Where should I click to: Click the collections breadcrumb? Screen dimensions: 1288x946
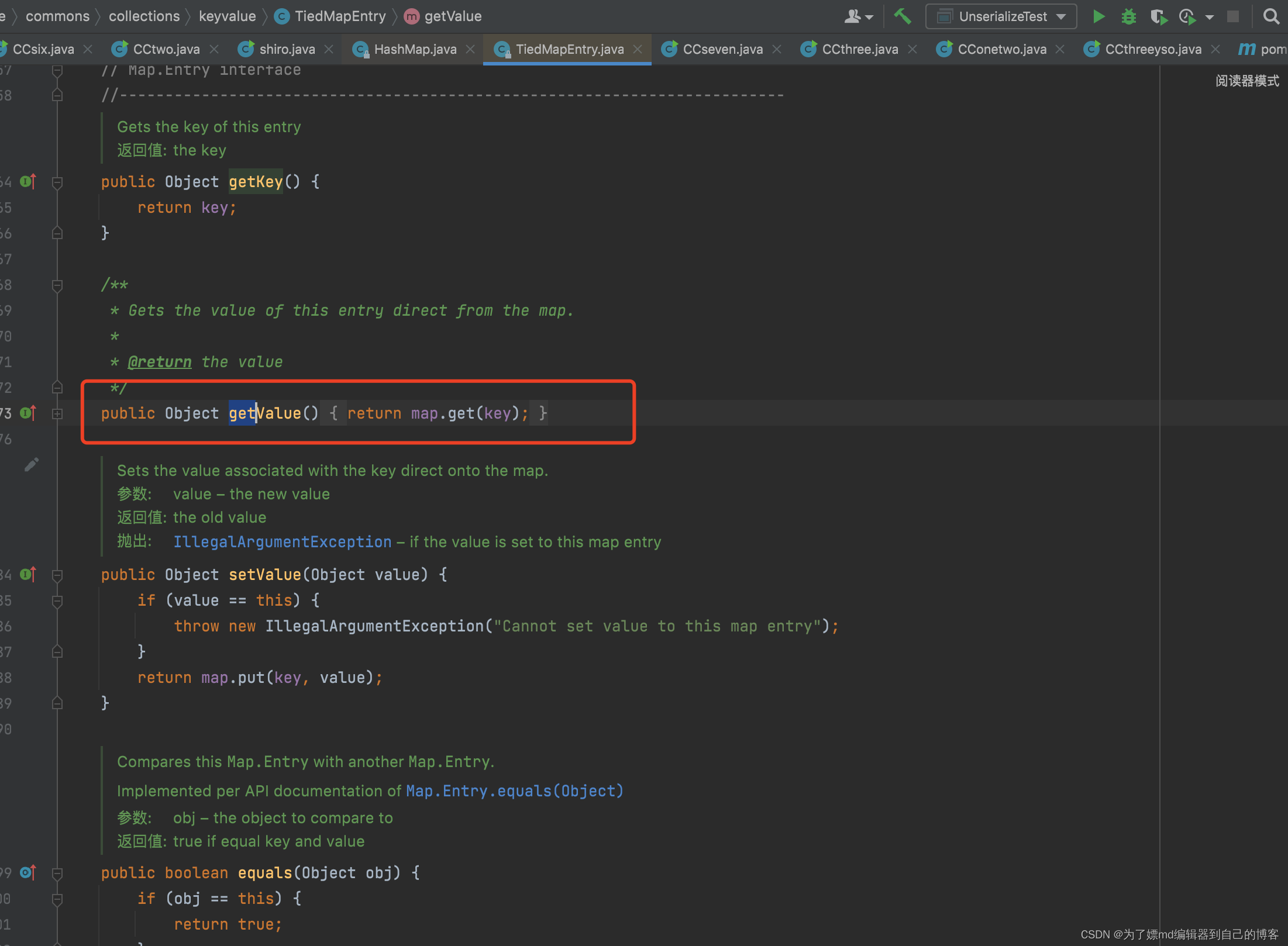pos(144,16)
